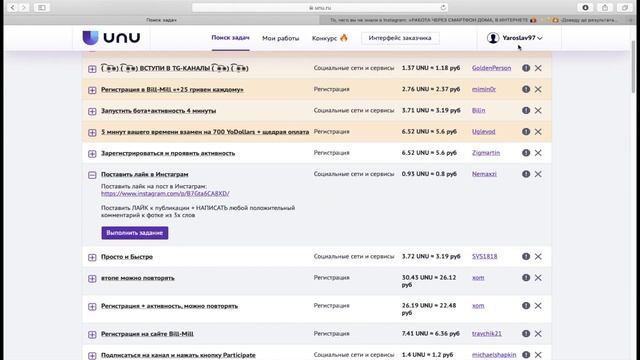Open the Instagram post link
The width and height of the screenshot is (640, 360).
(x=165, y=193)
